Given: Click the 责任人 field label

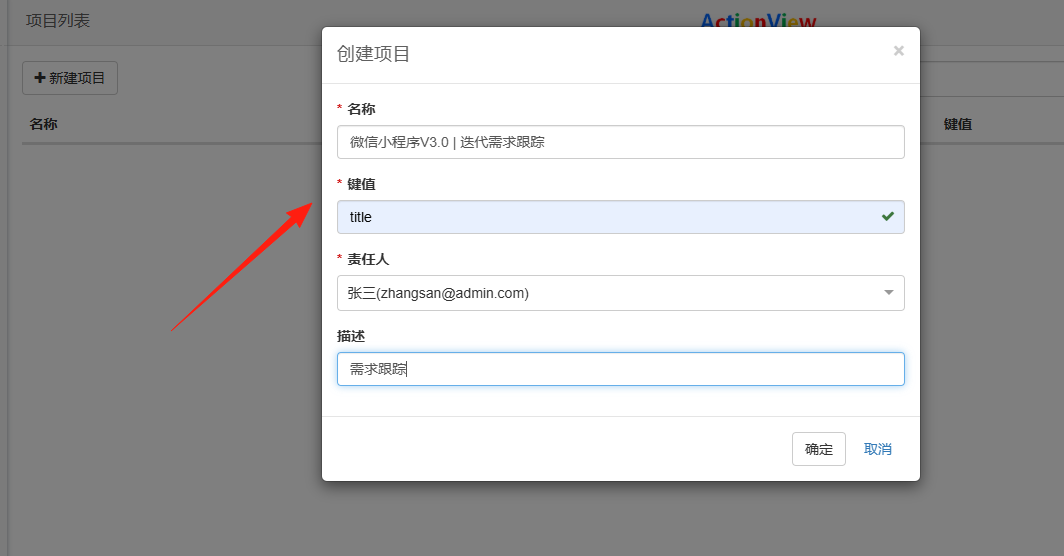Looking at the screenshot, I should [x=368, y=259].
